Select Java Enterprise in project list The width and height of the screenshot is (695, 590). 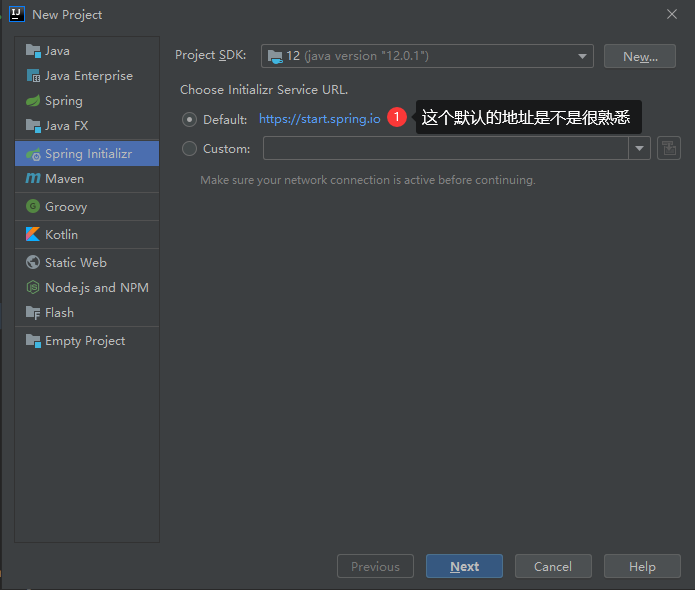pos(87,76)
